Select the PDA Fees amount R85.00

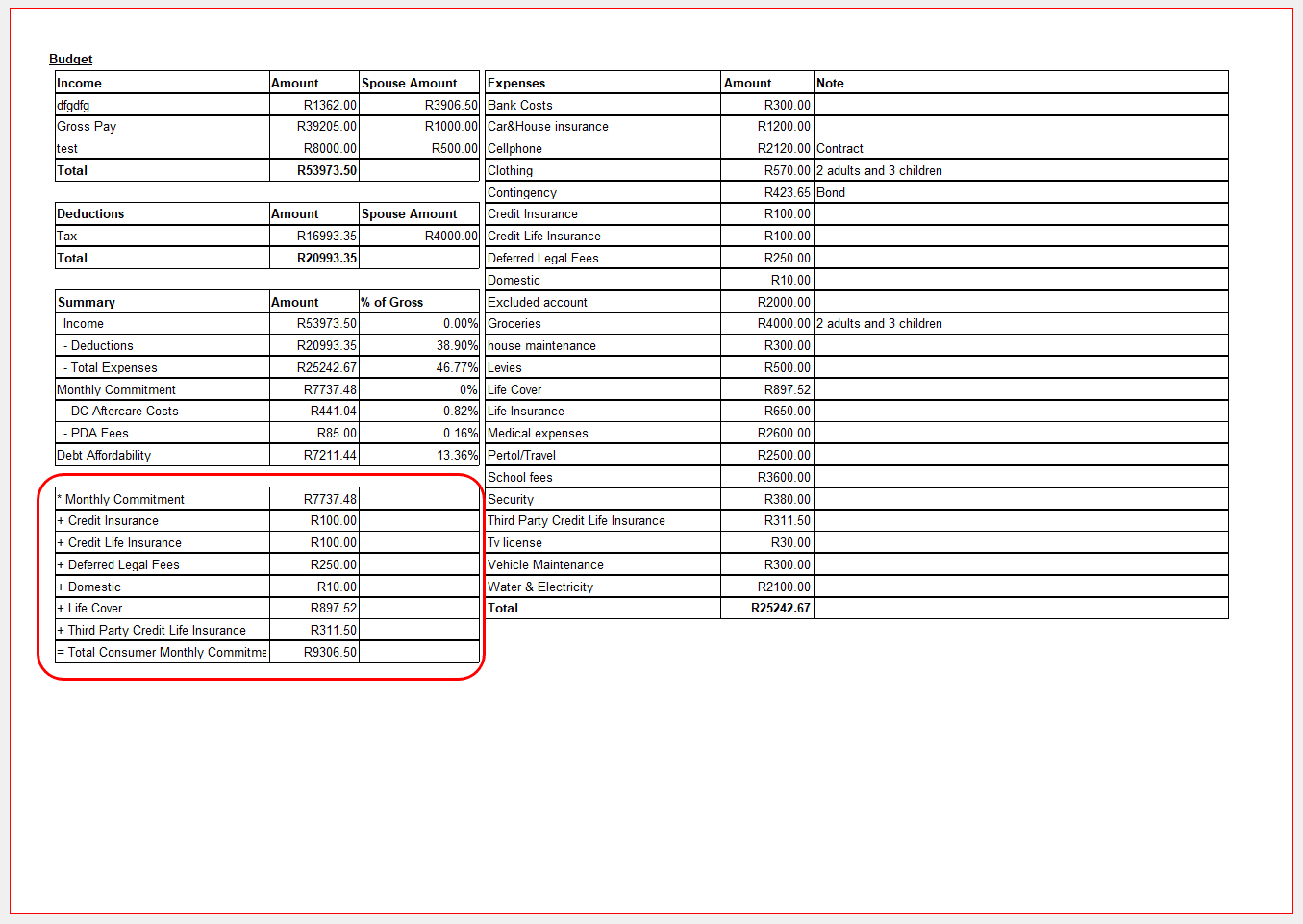coord(337,434)
